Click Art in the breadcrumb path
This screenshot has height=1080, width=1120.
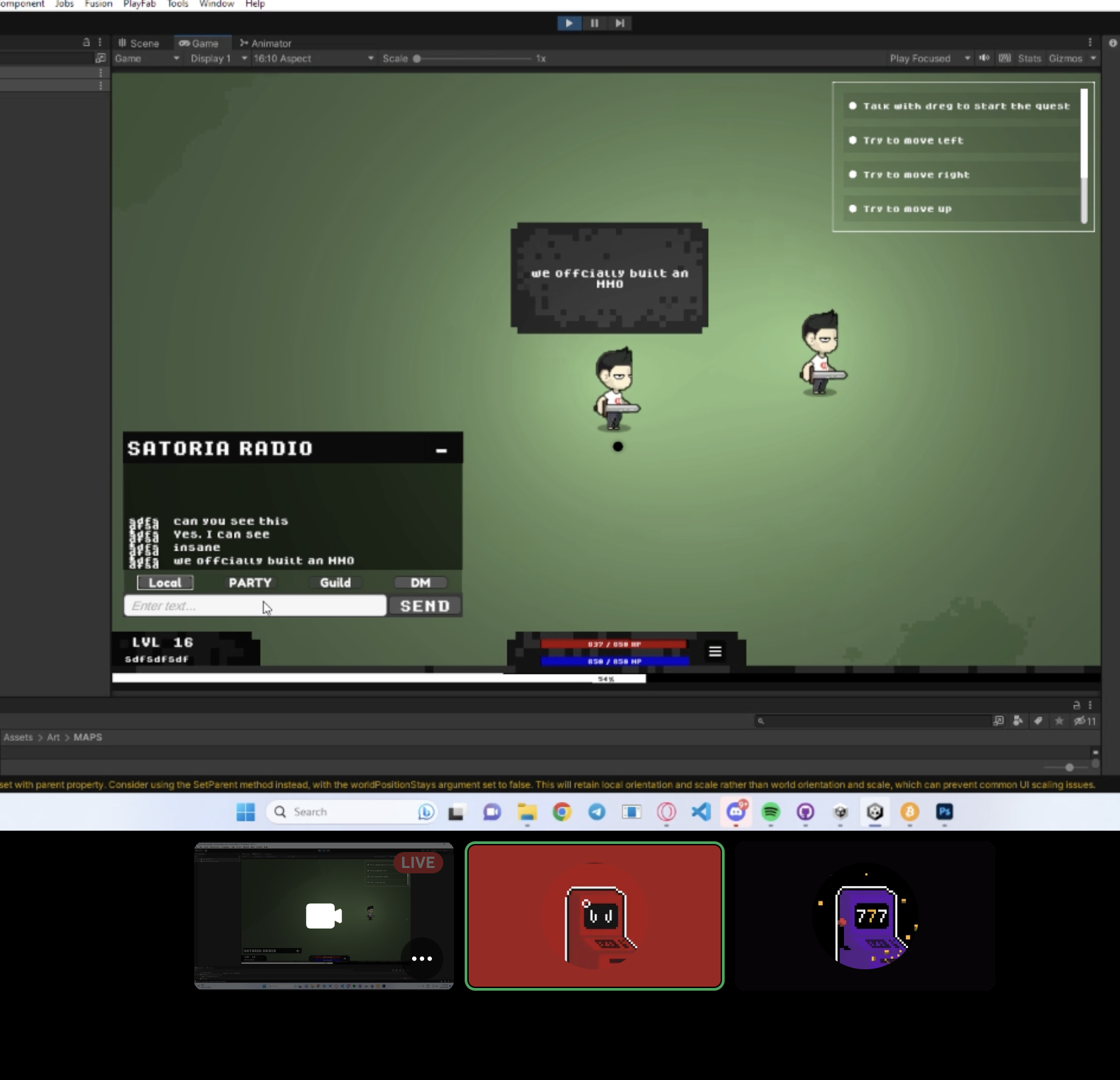(53, 737)
